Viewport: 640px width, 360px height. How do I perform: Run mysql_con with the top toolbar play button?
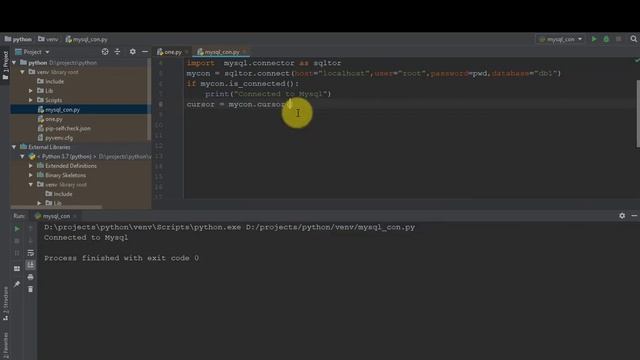594,39
